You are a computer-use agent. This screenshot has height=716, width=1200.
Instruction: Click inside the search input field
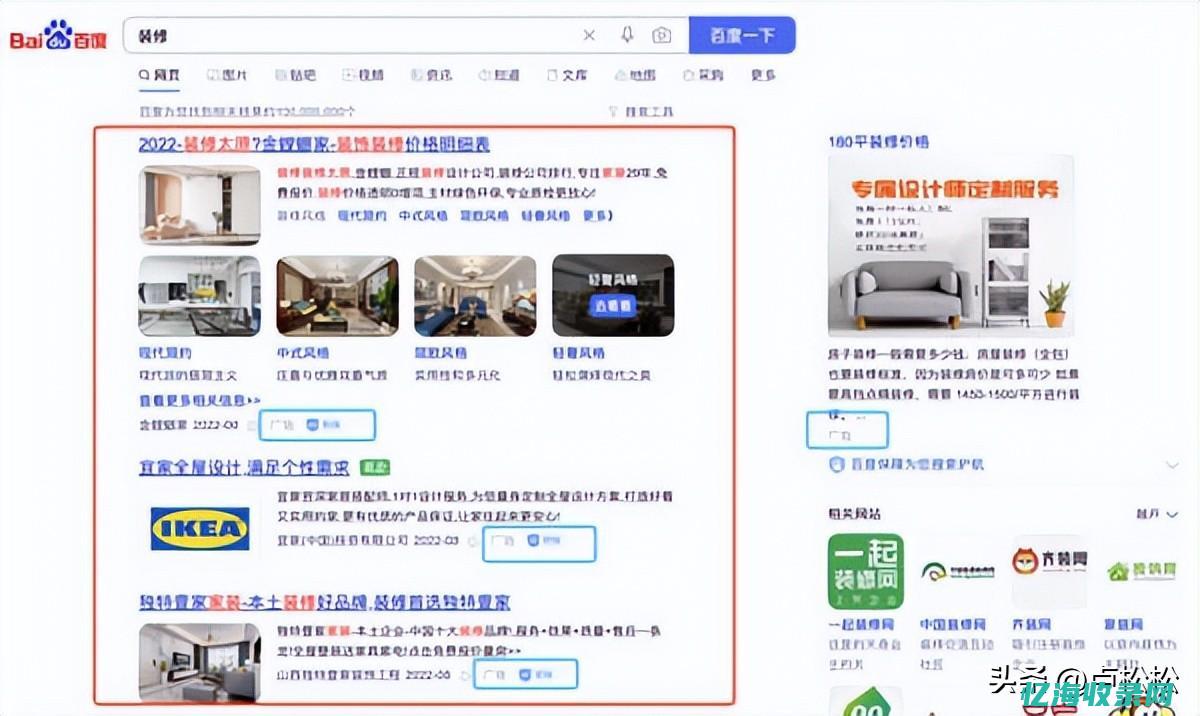tap(350, 35)
